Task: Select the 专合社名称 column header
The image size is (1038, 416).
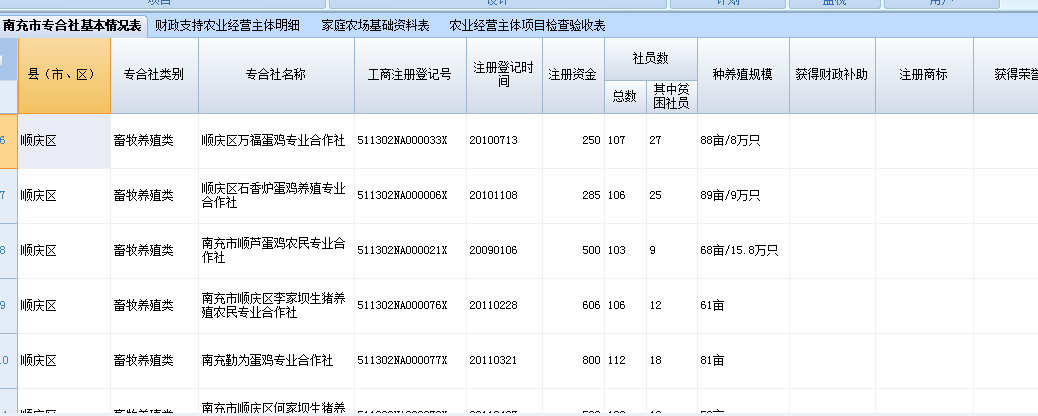Action: 276,75
